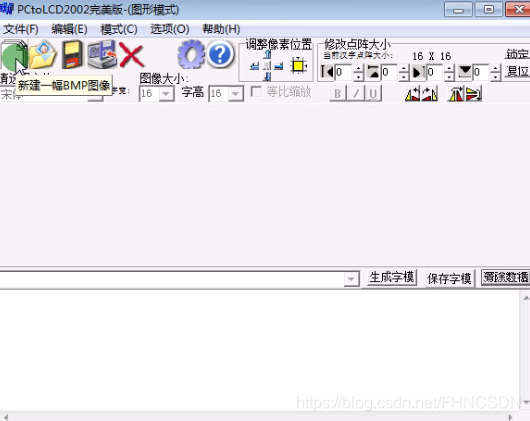Click the output pane scroll-down arrow
530x421 pixels.
[x=526, y=402]
